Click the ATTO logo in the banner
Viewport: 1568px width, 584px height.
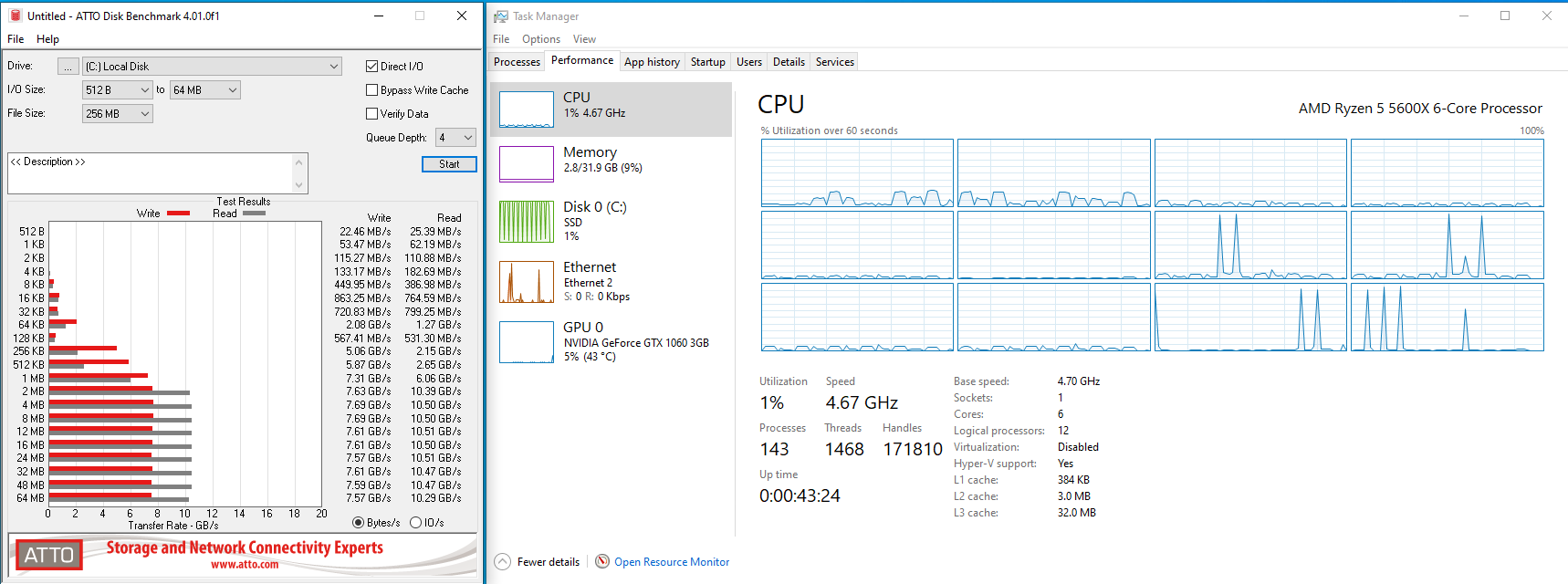point(49,555)
